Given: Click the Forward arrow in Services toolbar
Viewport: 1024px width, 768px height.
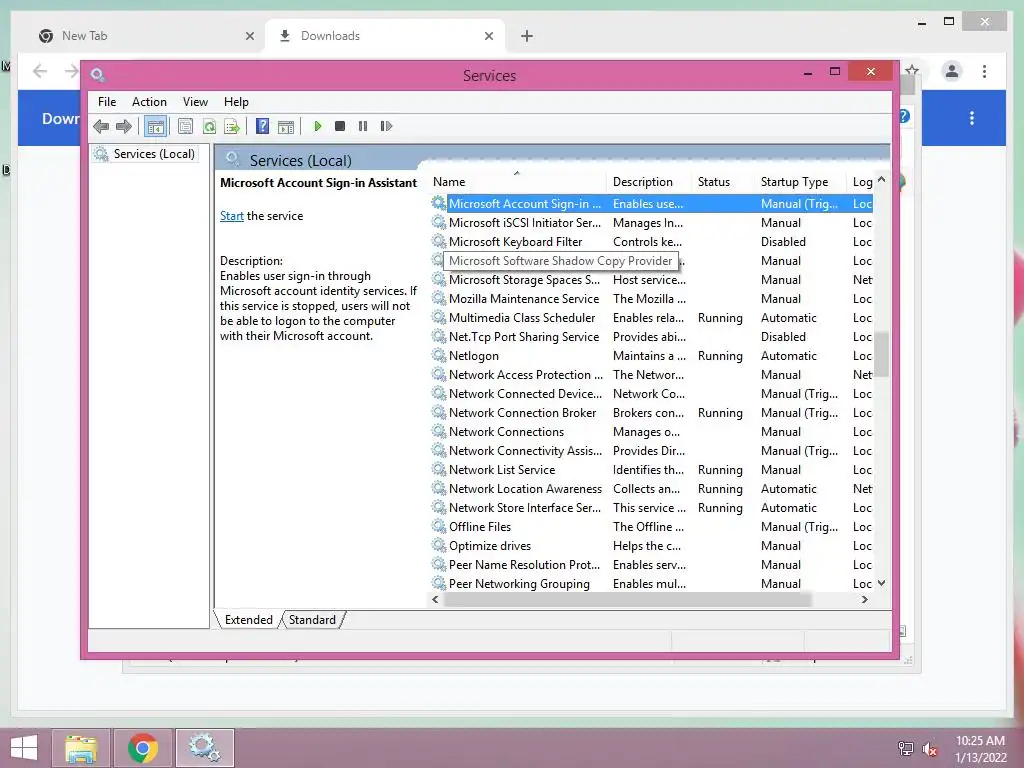Looking at the screenshot, I should click(123, 126).
